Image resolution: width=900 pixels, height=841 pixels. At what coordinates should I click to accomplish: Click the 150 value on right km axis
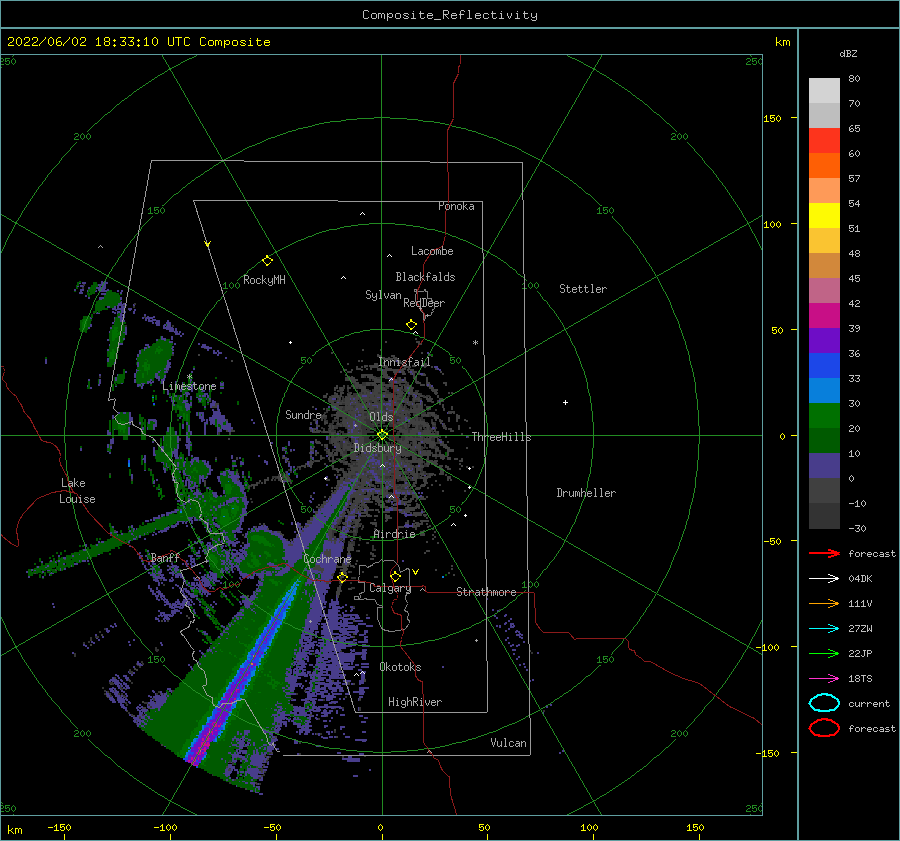click(772, 118)
